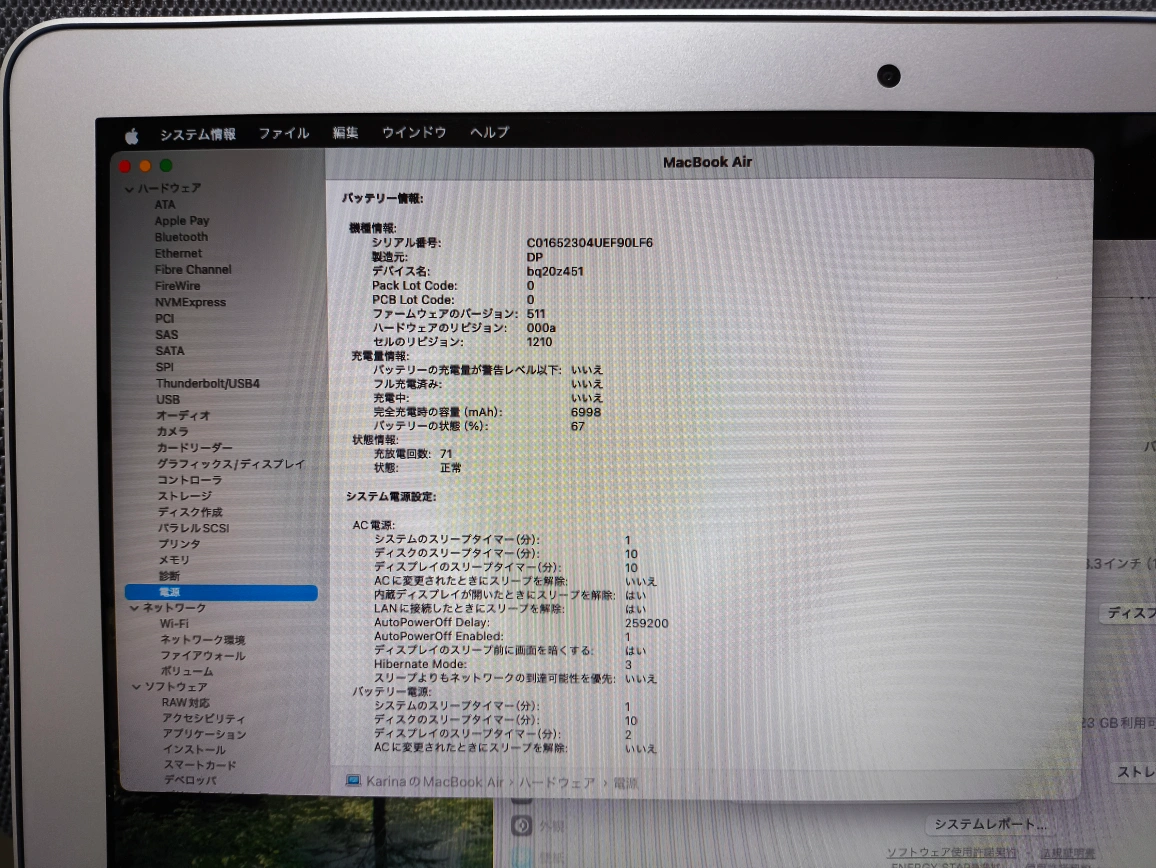
Task: Select PCI in the sidebar
Action: point(164,319)
